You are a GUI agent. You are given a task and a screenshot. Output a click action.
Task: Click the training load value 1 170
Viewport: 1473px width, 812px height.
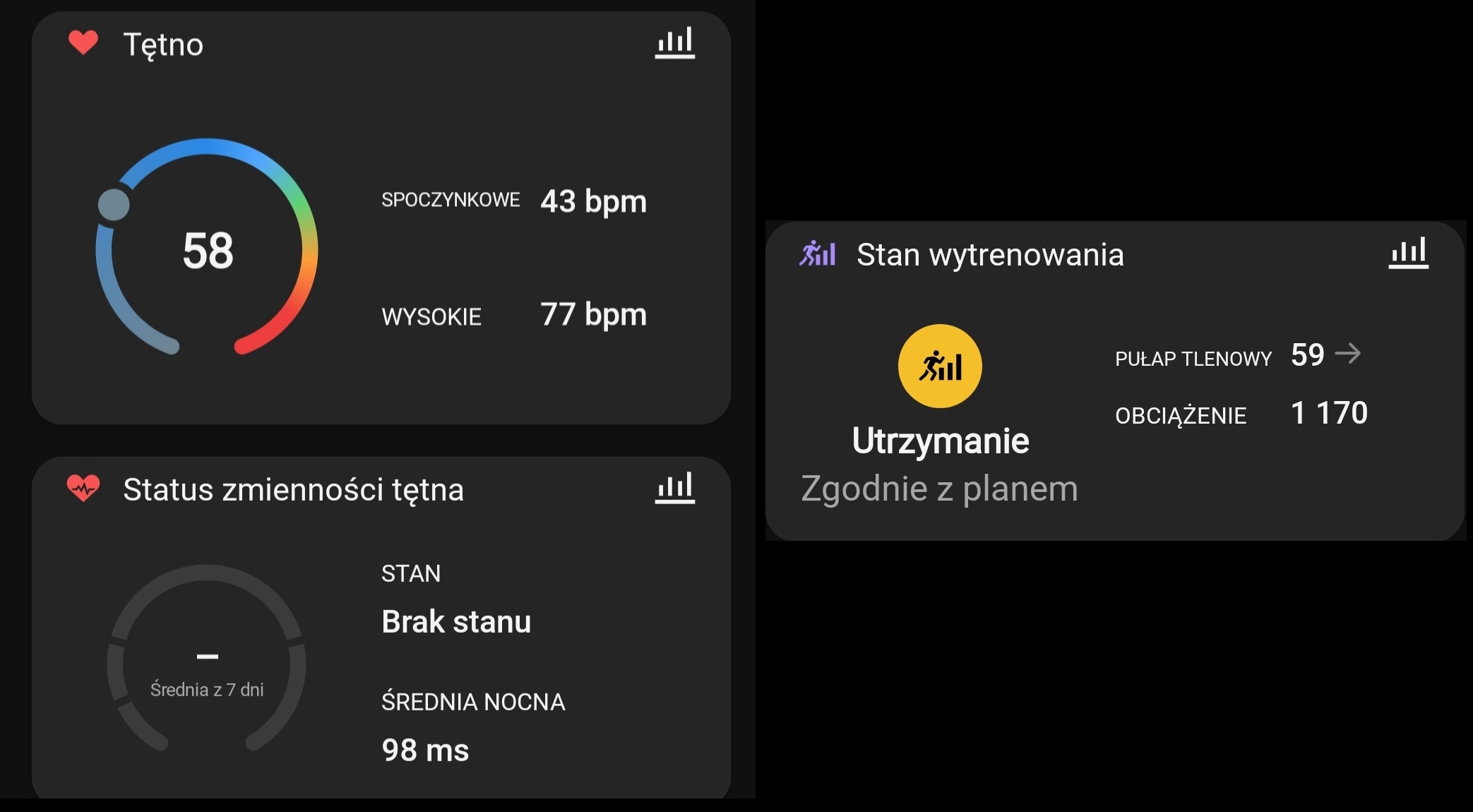1329,413
